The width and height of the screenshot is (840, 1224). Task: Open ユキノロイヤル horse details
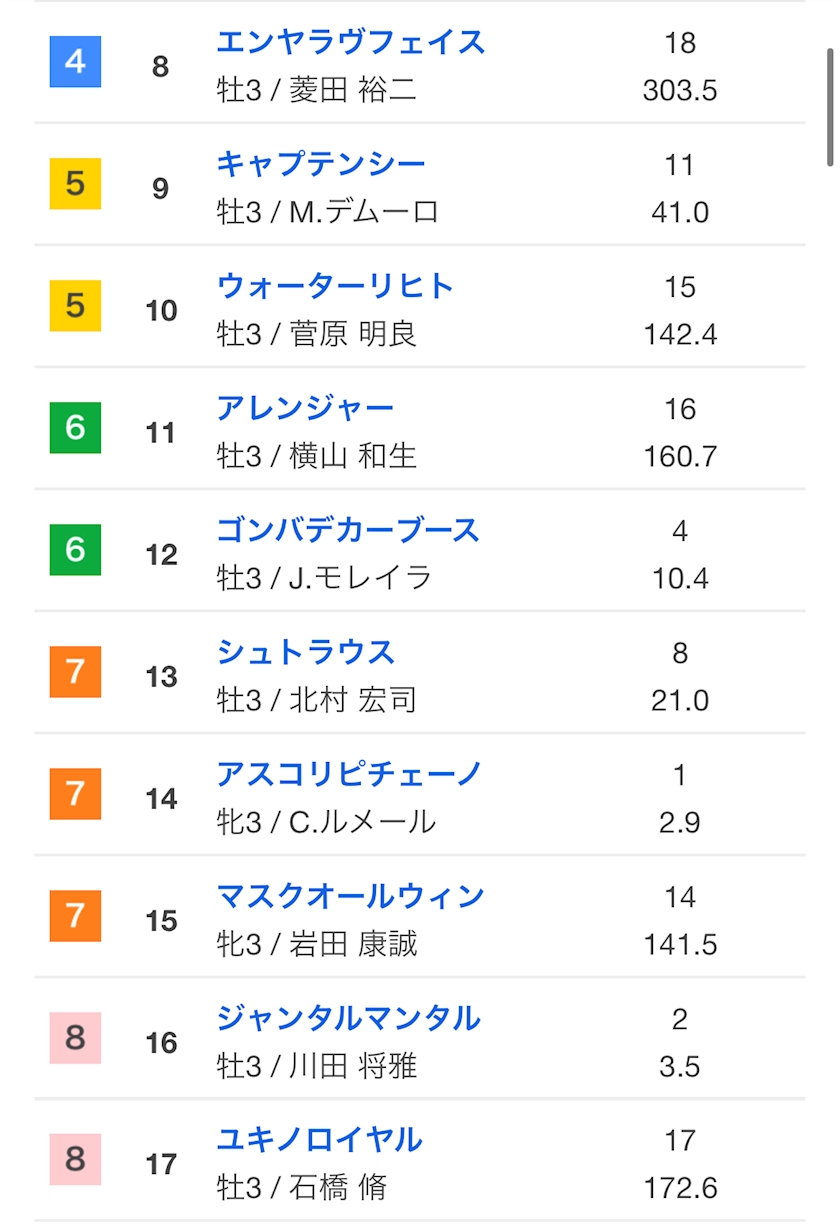pyautogui.click(x=319, y=1140)
